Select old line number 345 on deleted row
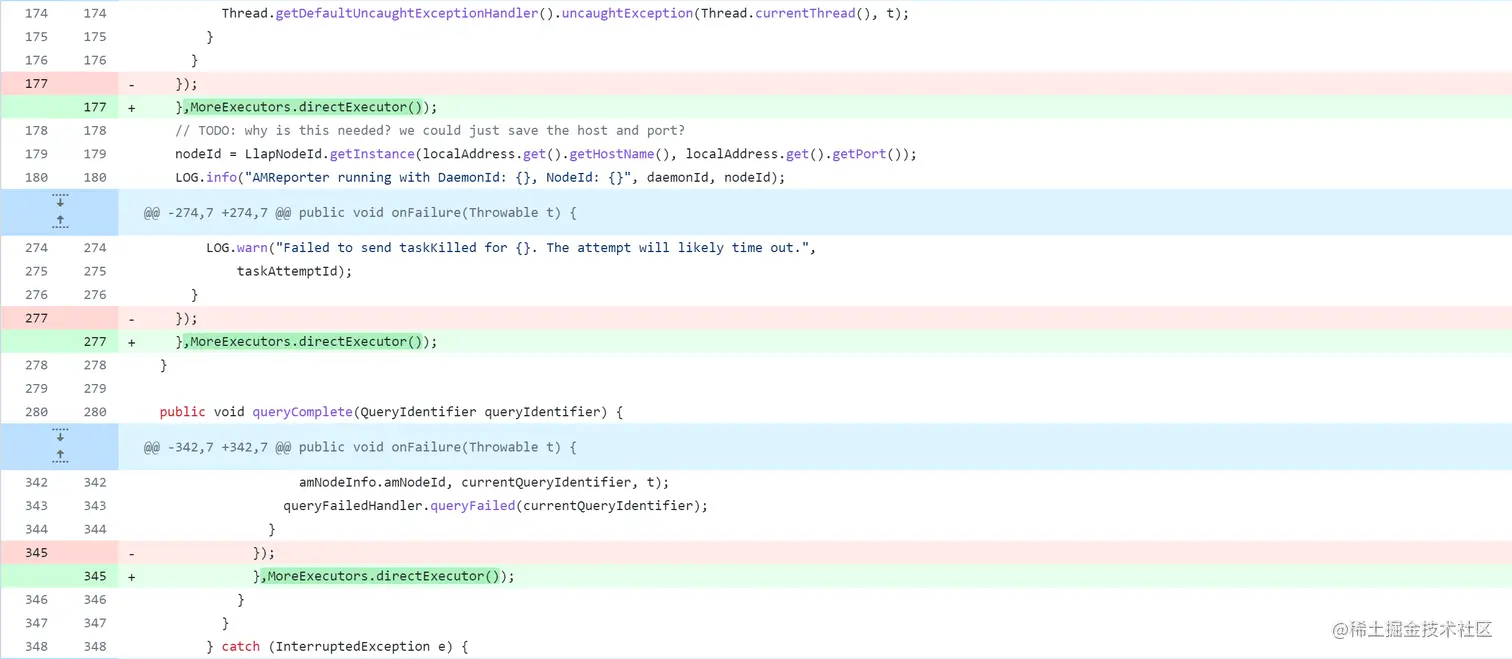The width and height of the screenshot is (1512, 659). click(x=36, y=552)
